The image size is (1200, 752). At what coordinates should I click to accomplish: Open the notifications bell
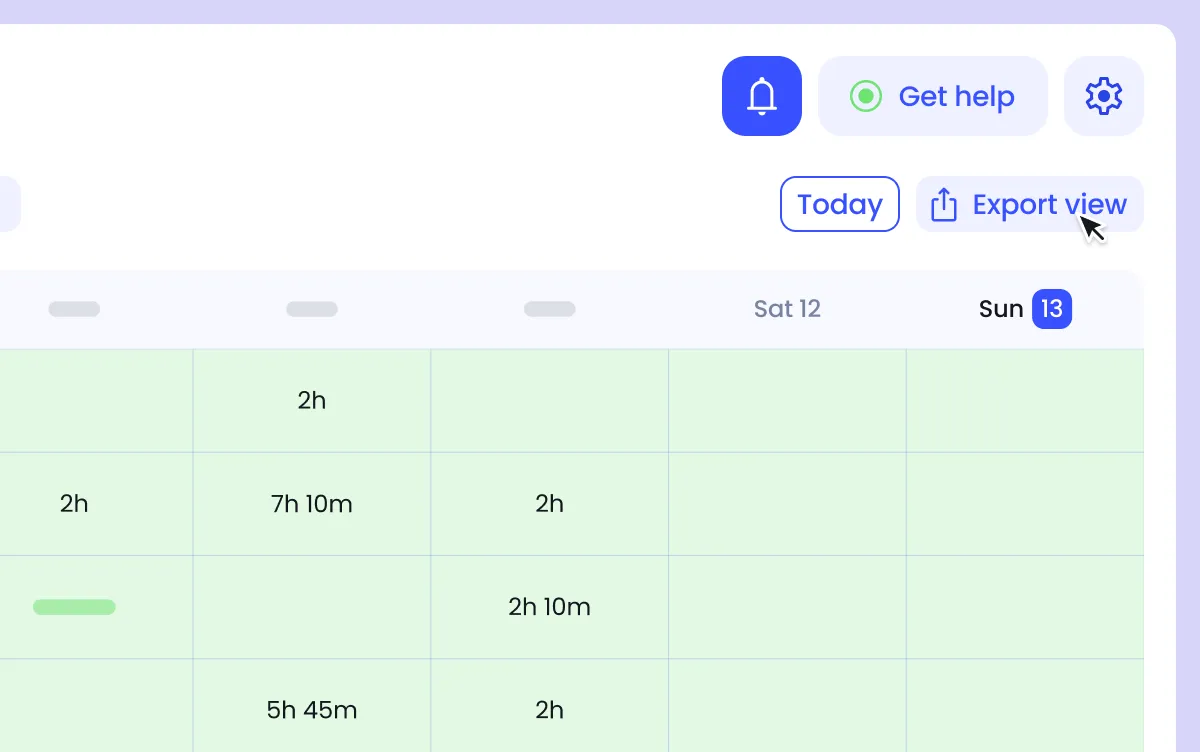coord(761,96)
